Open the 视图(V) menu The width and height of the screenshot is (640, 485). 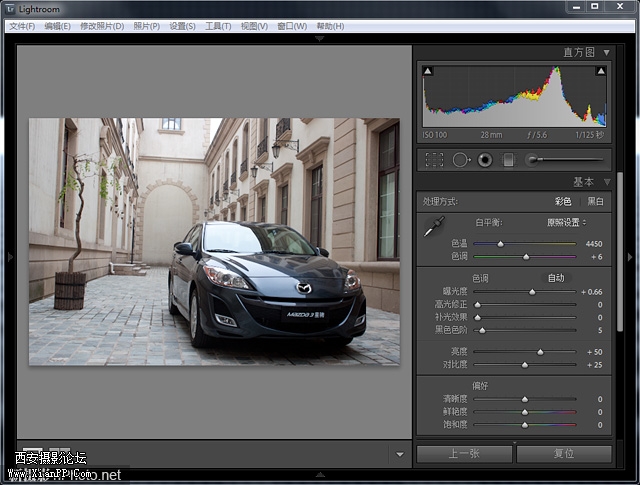coord(254,26)
